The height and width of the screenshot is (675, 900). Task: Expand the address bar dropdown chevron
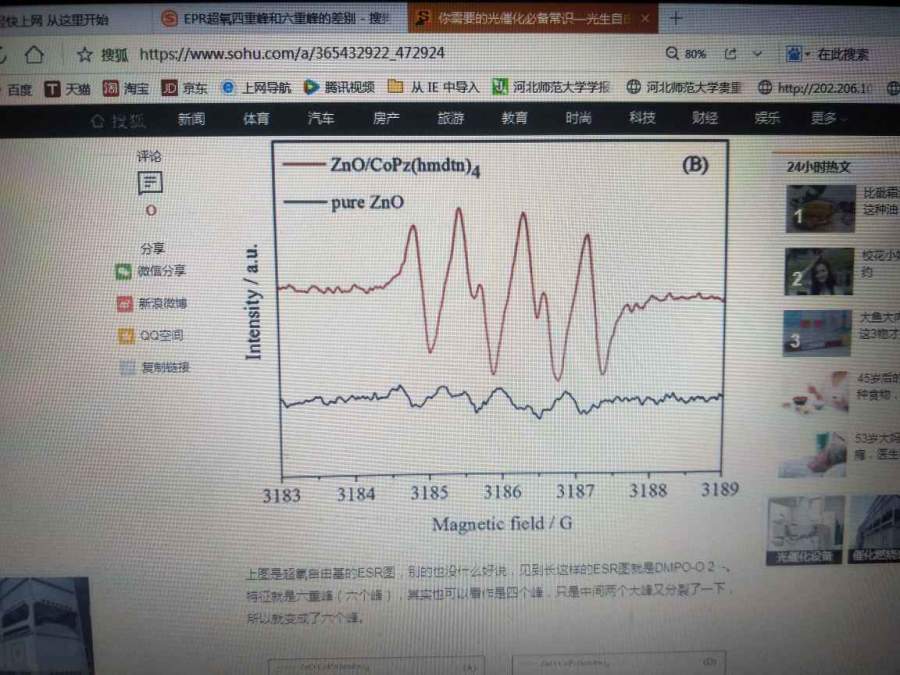click(758, 54)
